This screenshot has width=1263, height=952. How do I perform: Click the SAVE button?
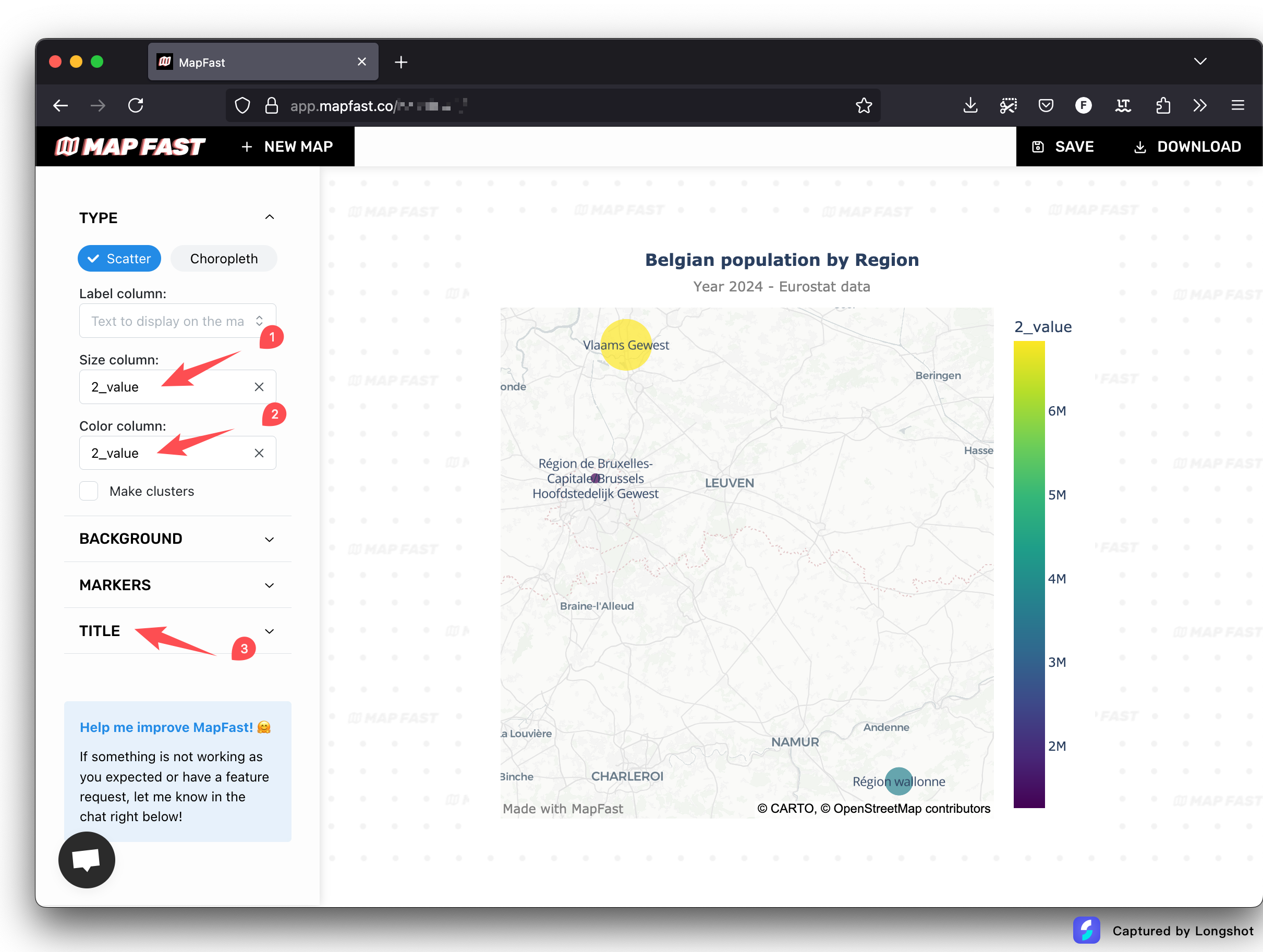[x=1063, y=147]
